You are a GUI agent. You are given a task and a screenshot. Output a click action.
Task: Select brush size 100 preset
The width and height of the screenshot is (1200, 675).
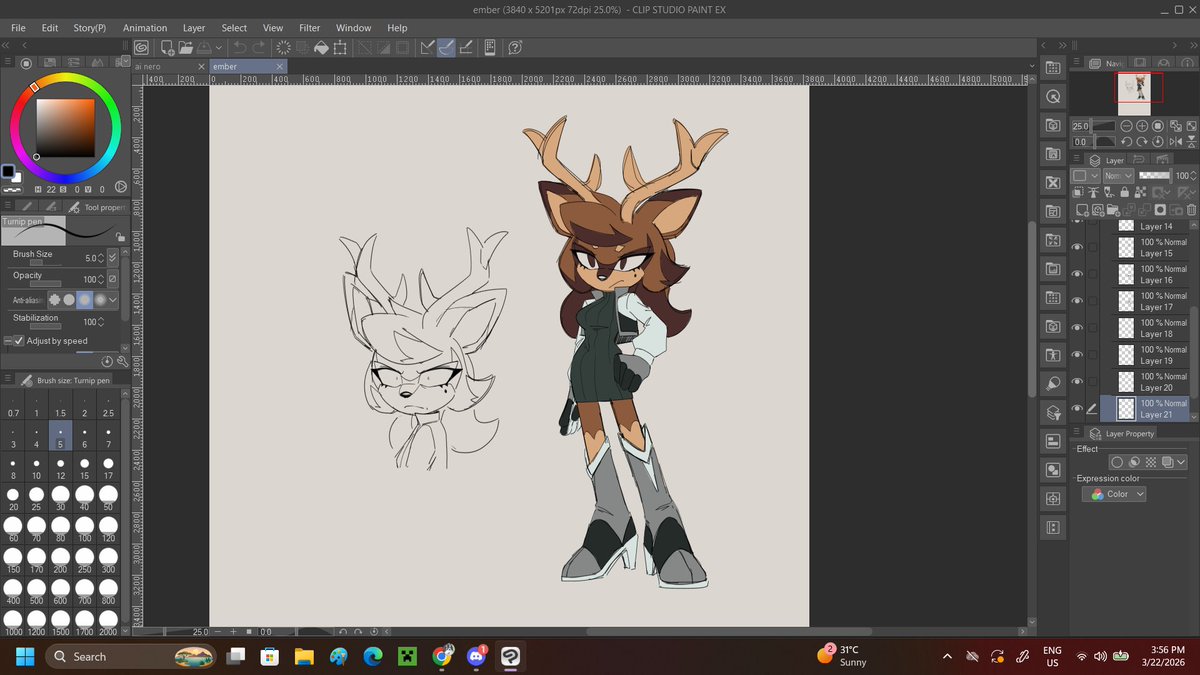tap(85, 530)
